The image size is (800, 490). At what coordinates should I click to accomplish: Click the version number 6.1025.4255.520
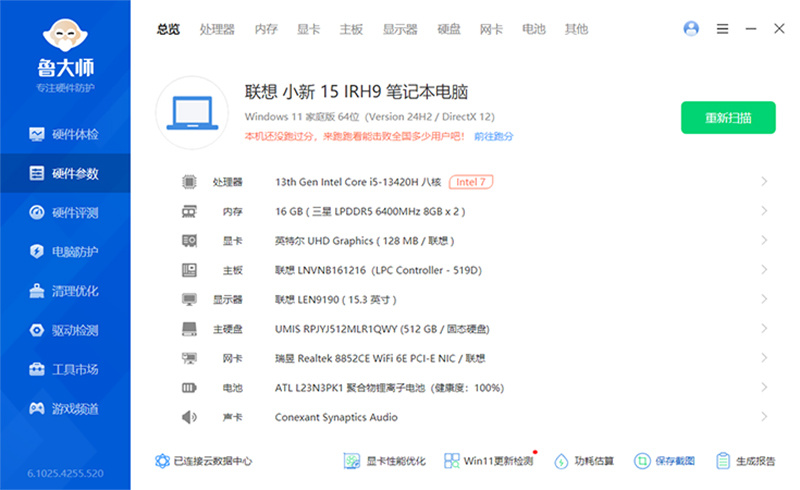[65, 474]
